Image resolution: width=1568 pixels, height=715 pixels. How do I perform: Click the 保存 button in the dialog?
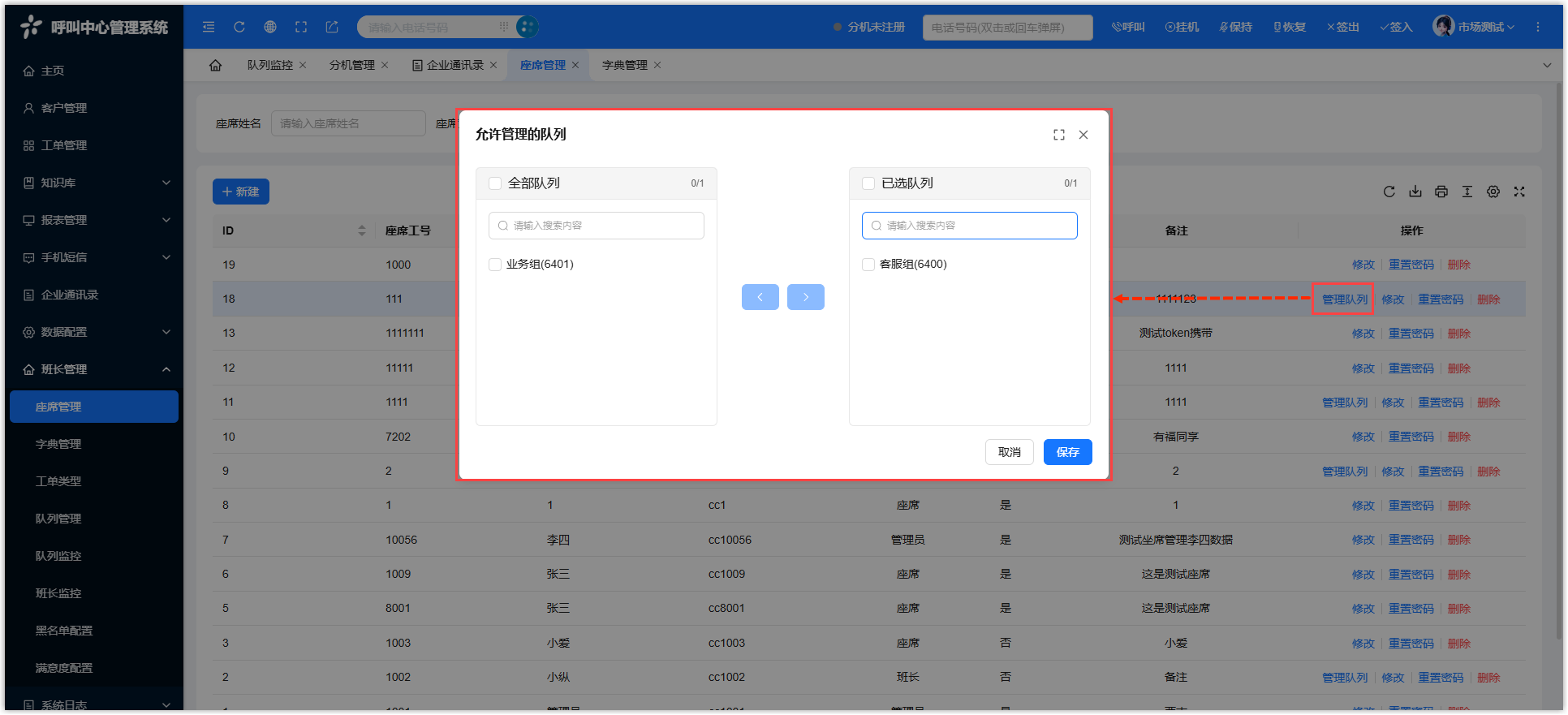1067,452
